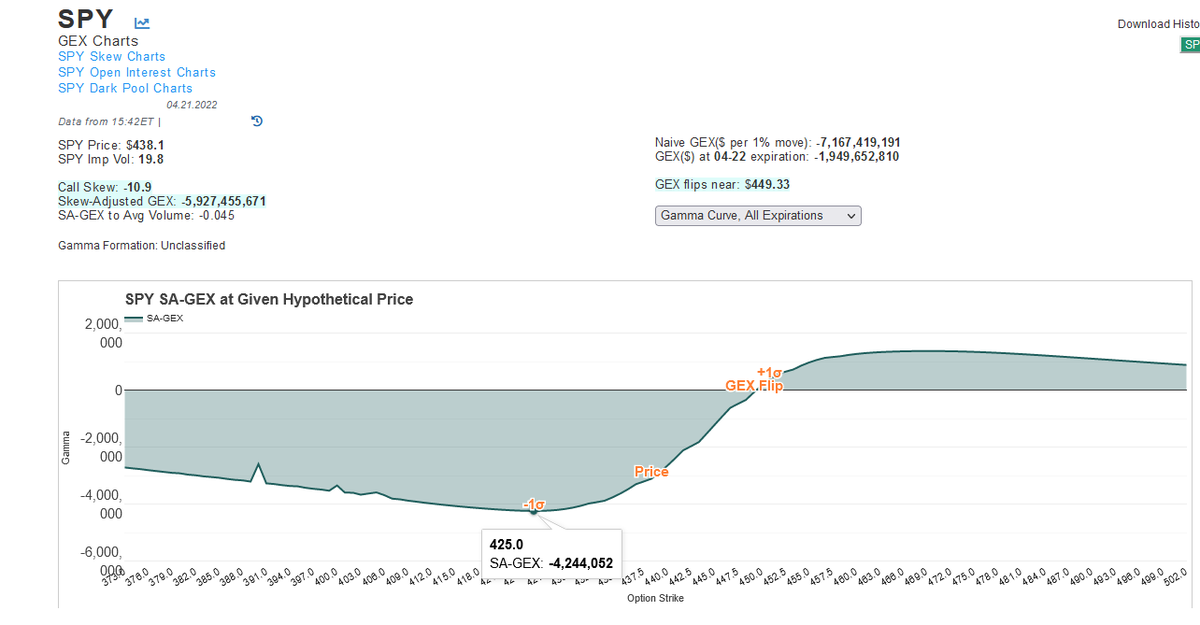Click the SPY Imp Vol 19.8 text
1200x625 pixels.
[x=111, y=159]
